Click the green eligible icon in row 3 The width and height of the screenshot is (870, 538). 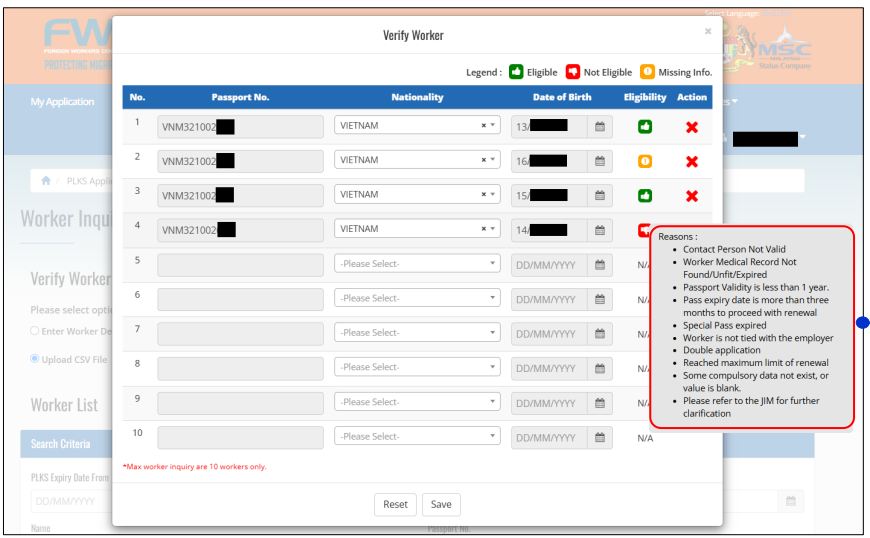click(x=645, y=196)
